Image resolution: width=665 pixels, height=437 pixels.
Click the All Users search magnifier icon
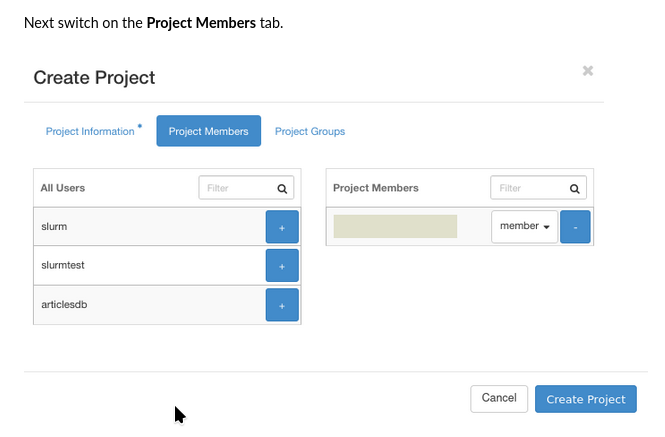coord(283,188)
